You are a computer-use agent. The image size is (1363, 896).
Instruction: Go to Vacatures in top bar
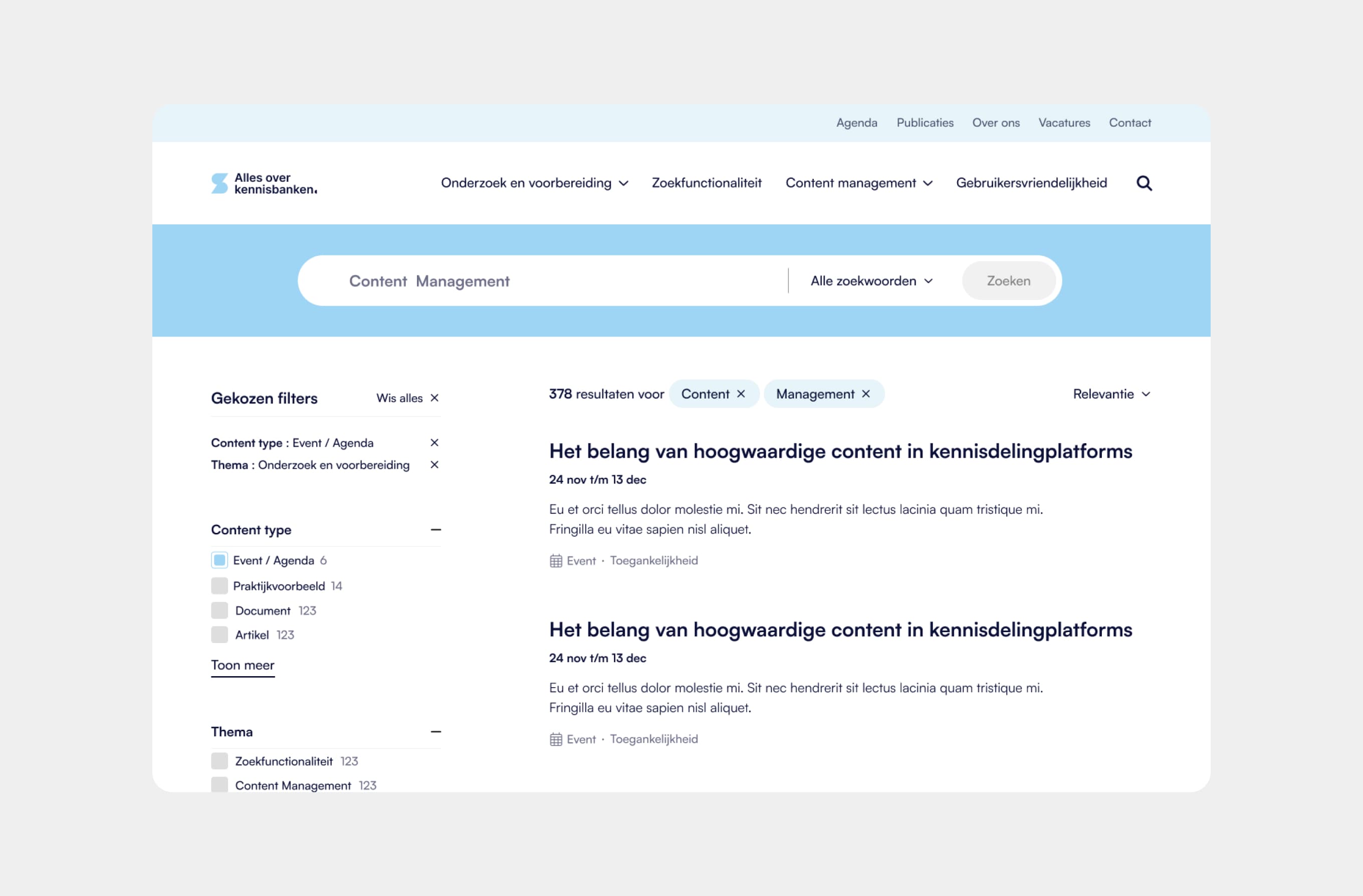tap(1064, 123)
